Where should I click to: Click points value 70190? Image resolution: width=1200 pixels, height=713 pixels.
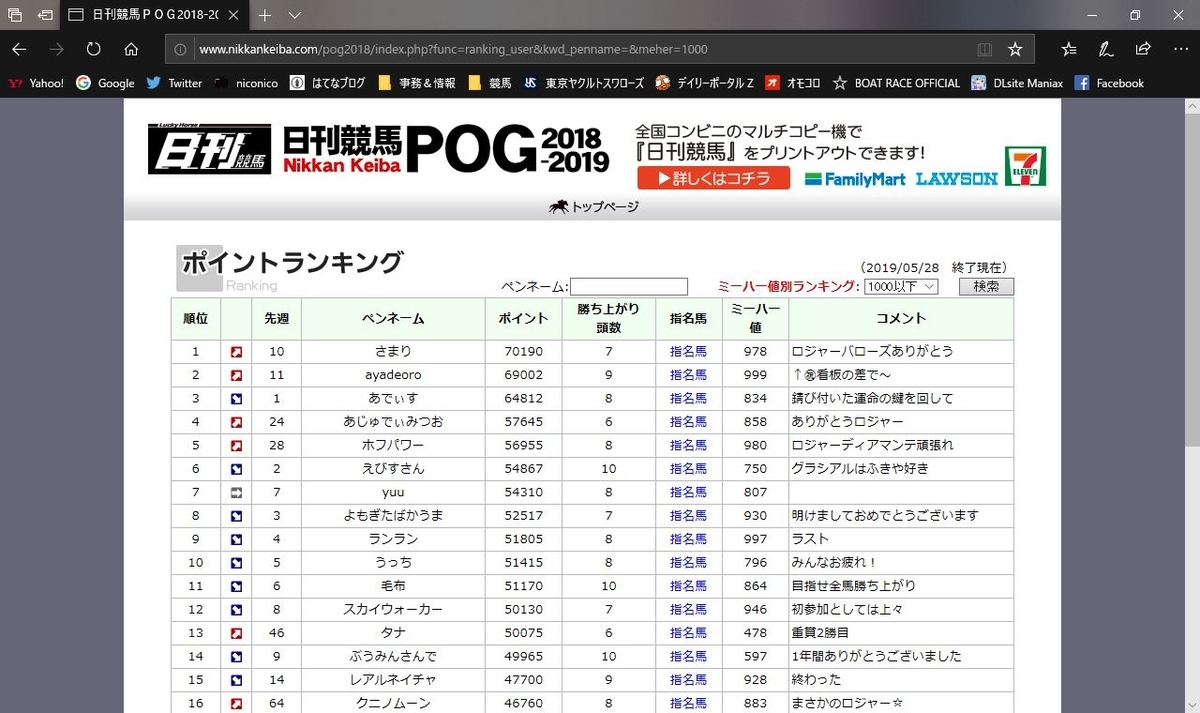(523, 352)
